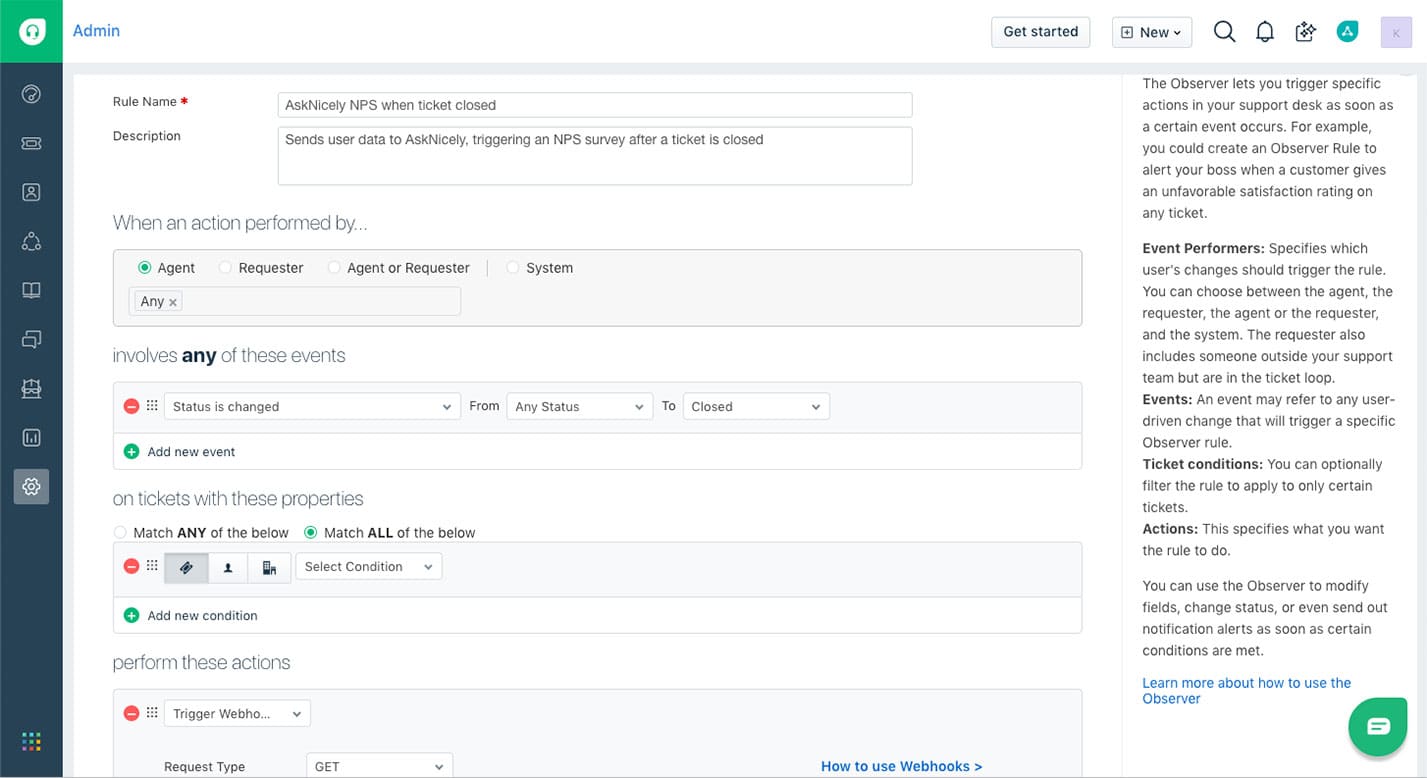
Task: Click the green plus next to Add new condition
Action: 131,616
